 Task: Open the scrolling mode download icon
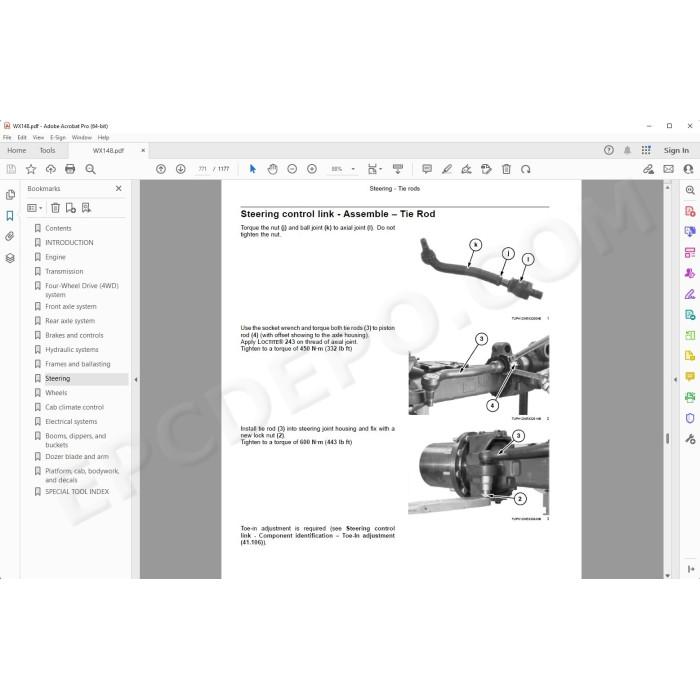point(397,169)
